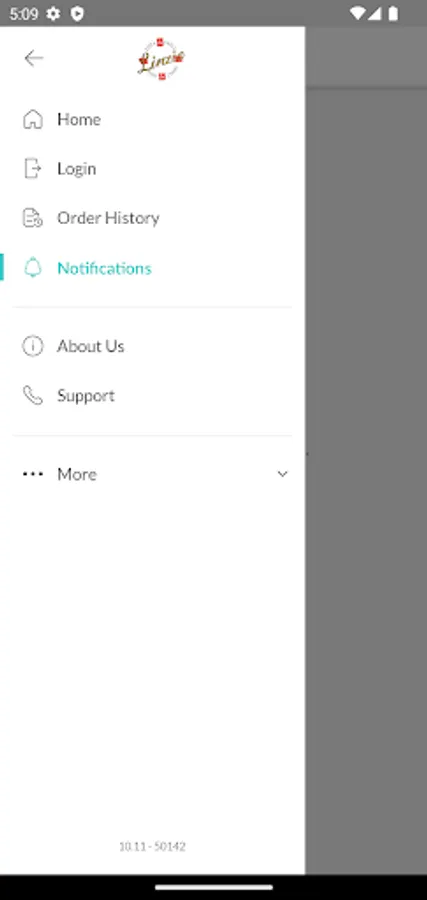The image size is (427, 900).
Task: Open Order History from drawer
Action: point(153,218)
